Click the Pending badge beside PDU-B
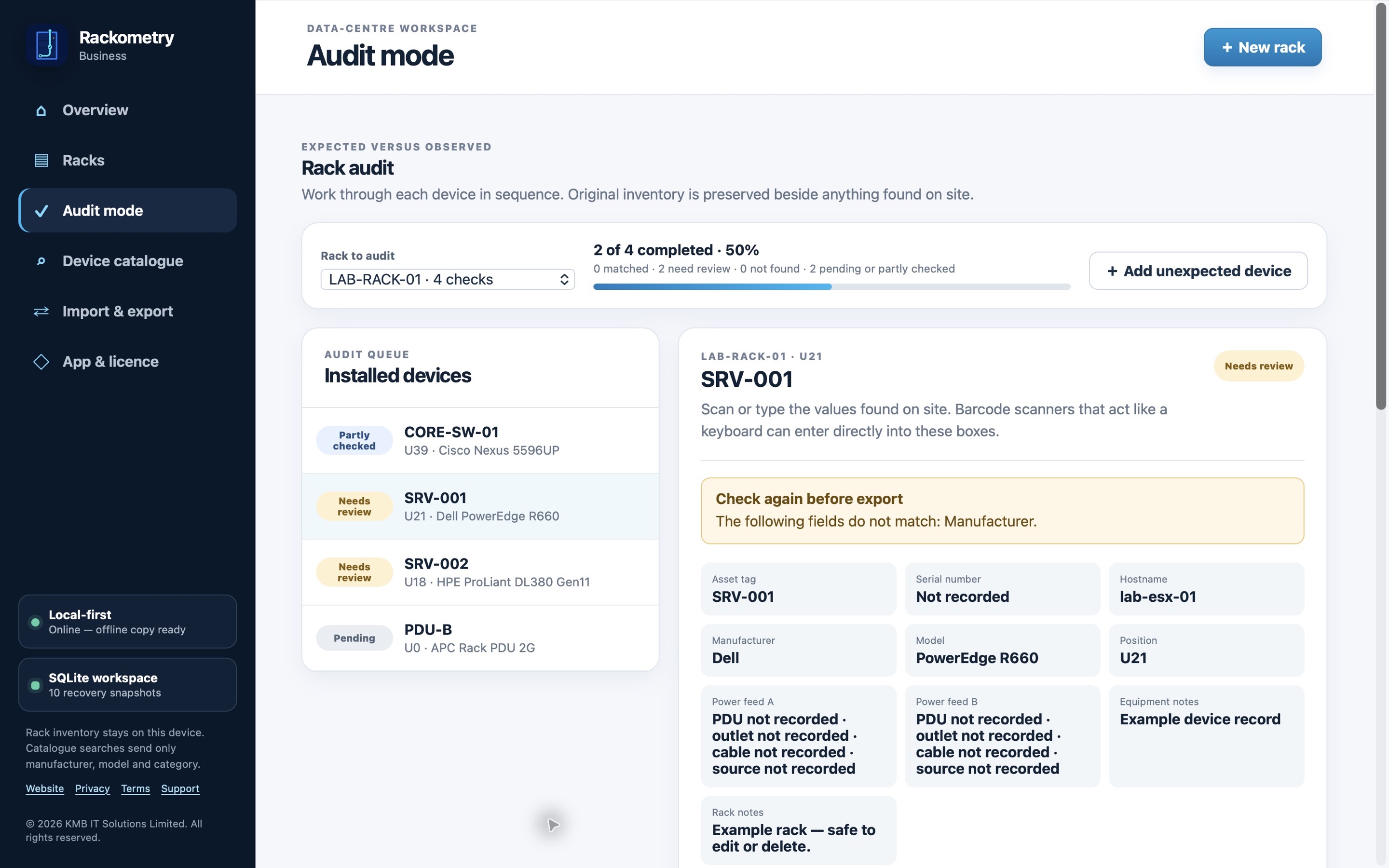1389x868 pixels. coord(354,638)
